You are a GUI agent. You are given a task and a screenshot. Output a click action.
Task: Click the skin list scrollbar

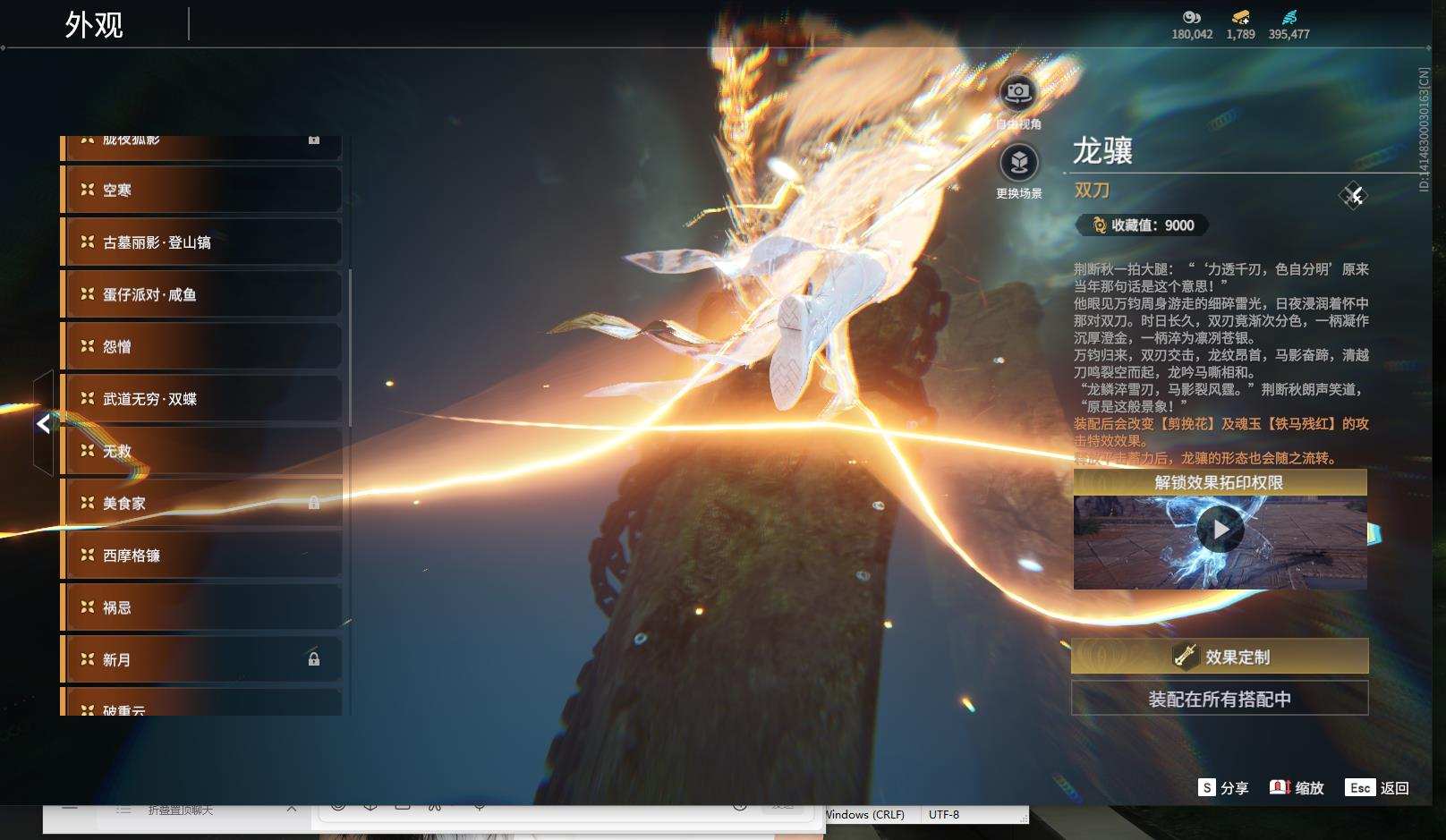pos(350,348)
